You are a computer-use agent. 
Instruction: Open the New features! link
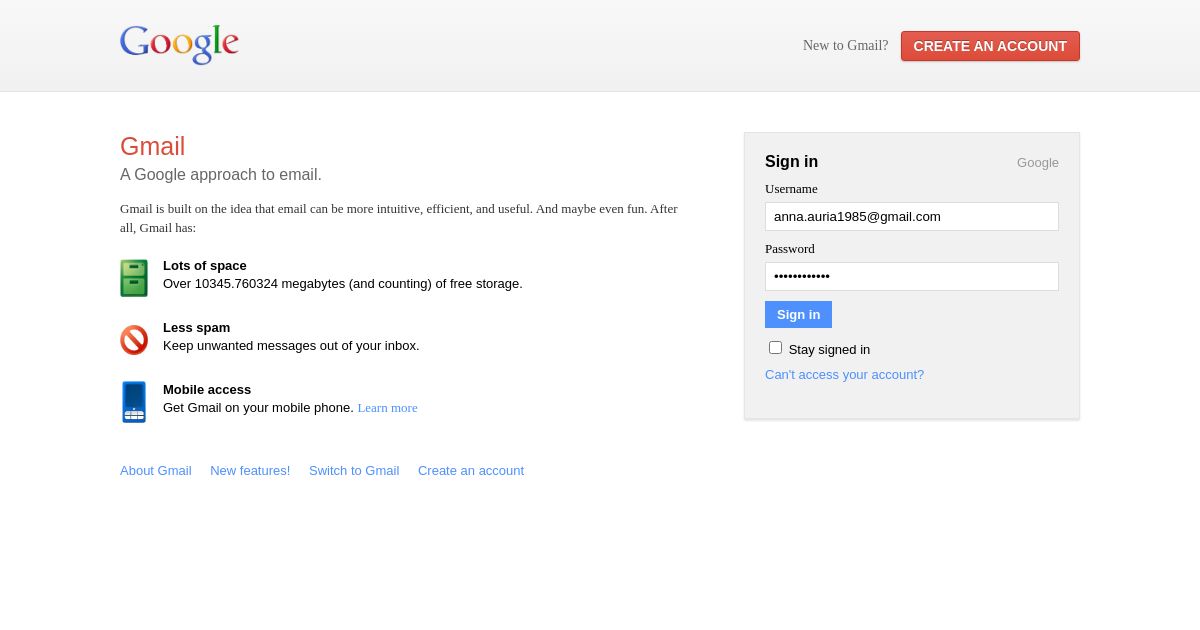250,471
